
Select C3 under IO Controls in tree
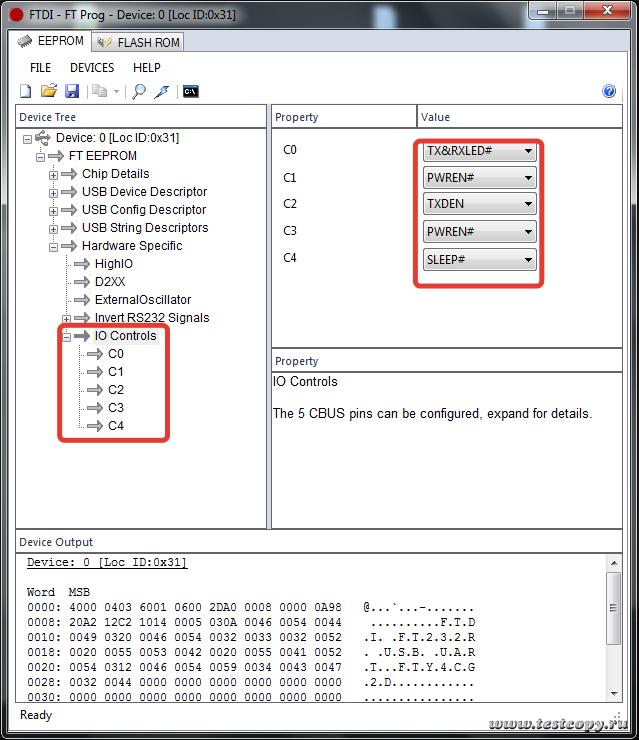coord(116,408)
